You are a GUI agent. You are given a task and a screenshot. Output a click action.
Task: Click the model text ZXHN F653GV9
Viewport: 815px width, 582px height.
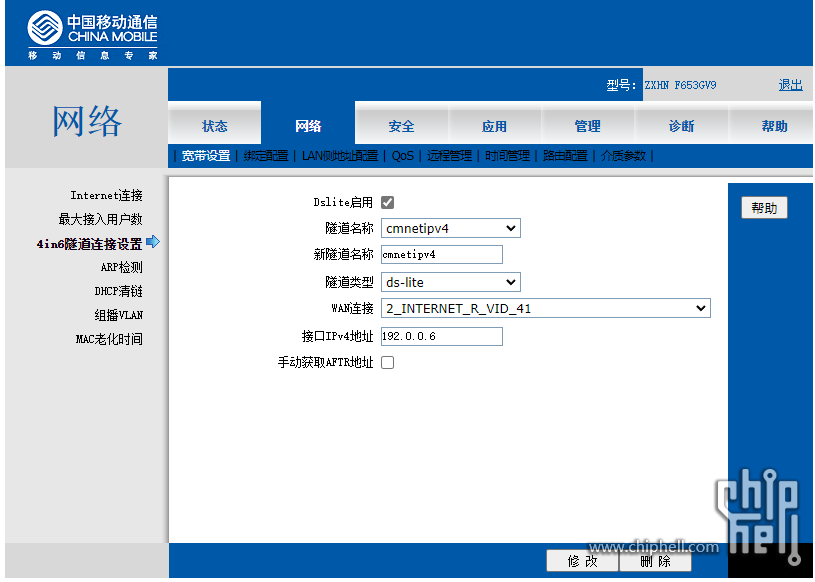[x=680, y=85]
